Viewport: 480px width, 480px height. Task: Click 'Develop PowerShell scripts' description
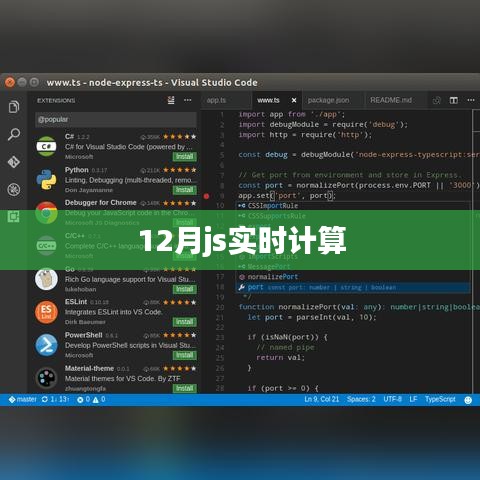coord(130,345)
